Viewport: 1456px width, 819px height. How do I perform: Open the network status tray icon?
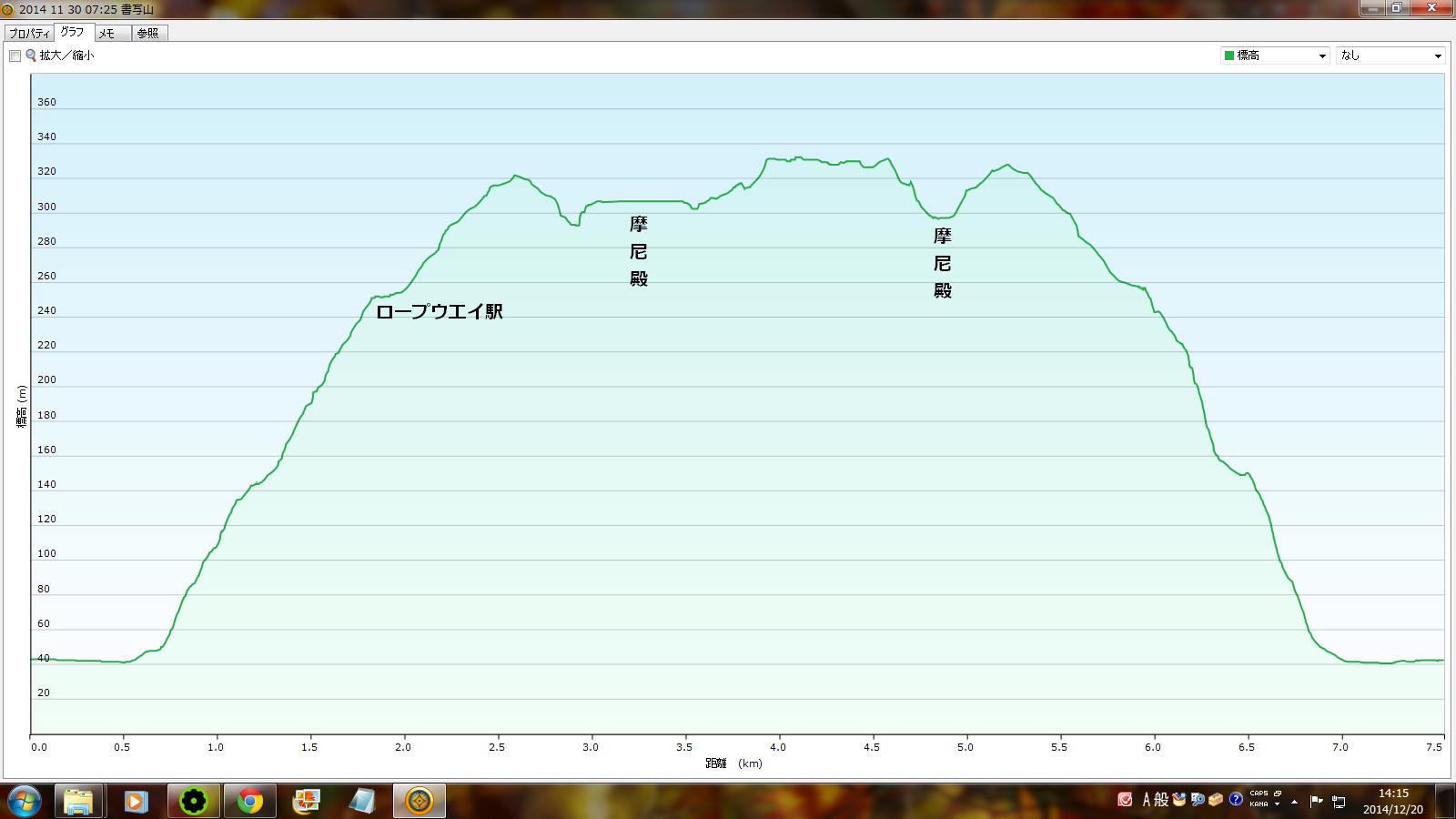pyautogui.click(x=1339, y=802)
